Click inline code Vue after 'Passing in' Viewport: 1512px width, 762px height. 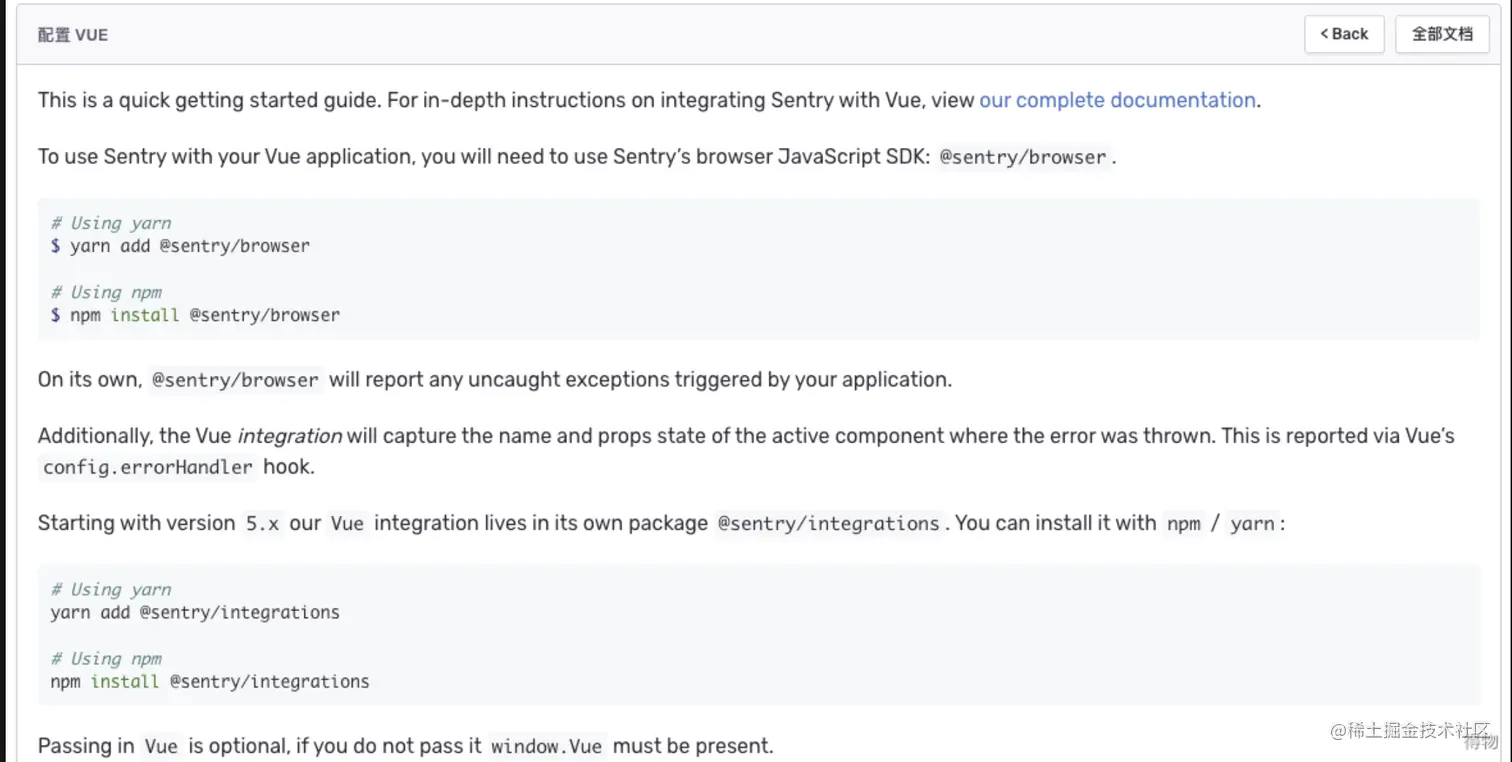pos(161,747)
